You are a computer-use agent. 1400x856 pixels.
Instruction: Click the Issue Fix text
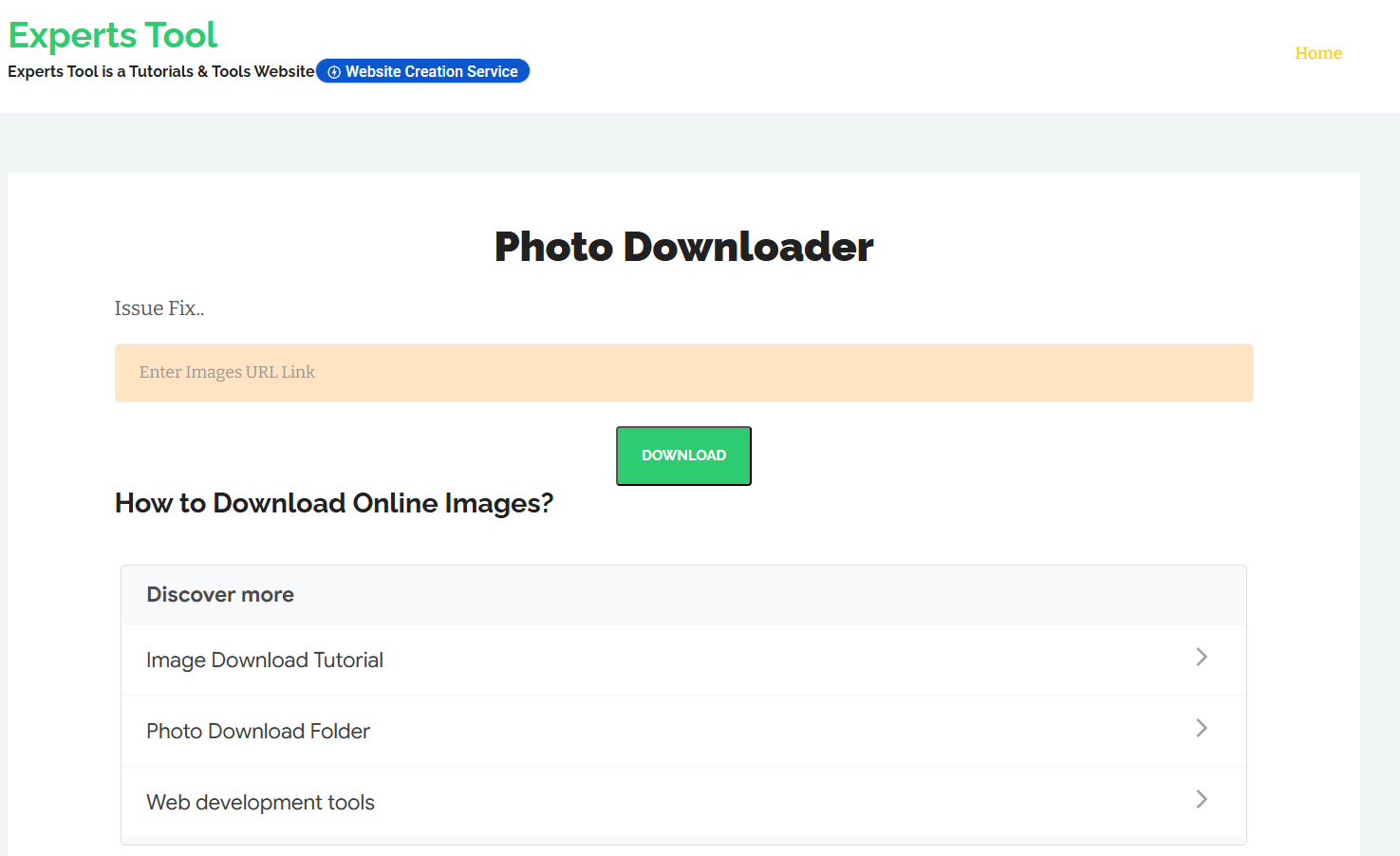159,307
